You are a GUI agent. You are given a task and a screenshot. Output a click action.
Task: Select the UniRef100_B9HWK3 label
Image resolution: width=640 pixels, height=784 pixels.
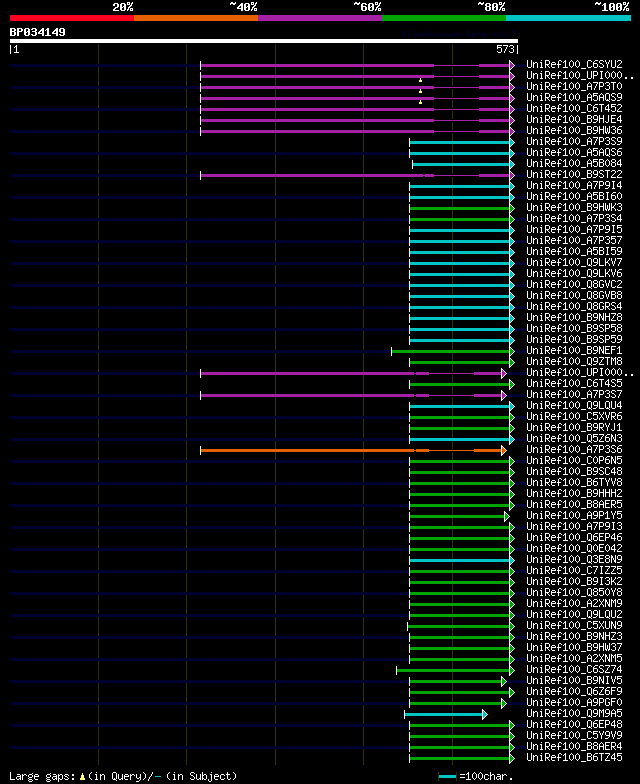click(574, 208)
